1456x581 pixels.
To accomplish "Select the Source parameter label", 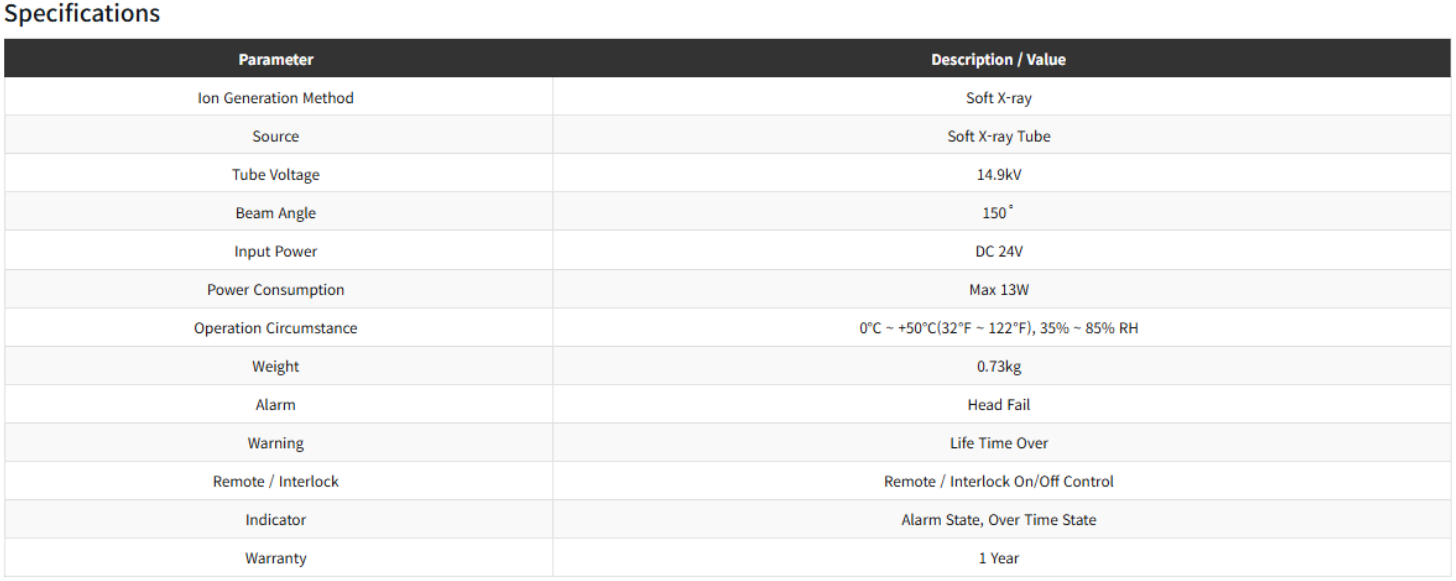I will point(276,136).
